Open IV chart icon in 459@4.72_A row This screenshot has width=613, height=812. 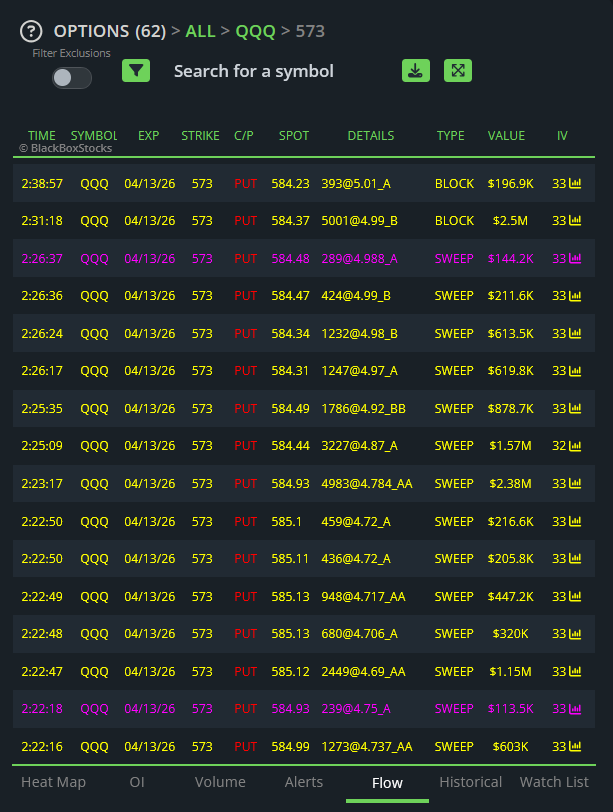[575, 521]
